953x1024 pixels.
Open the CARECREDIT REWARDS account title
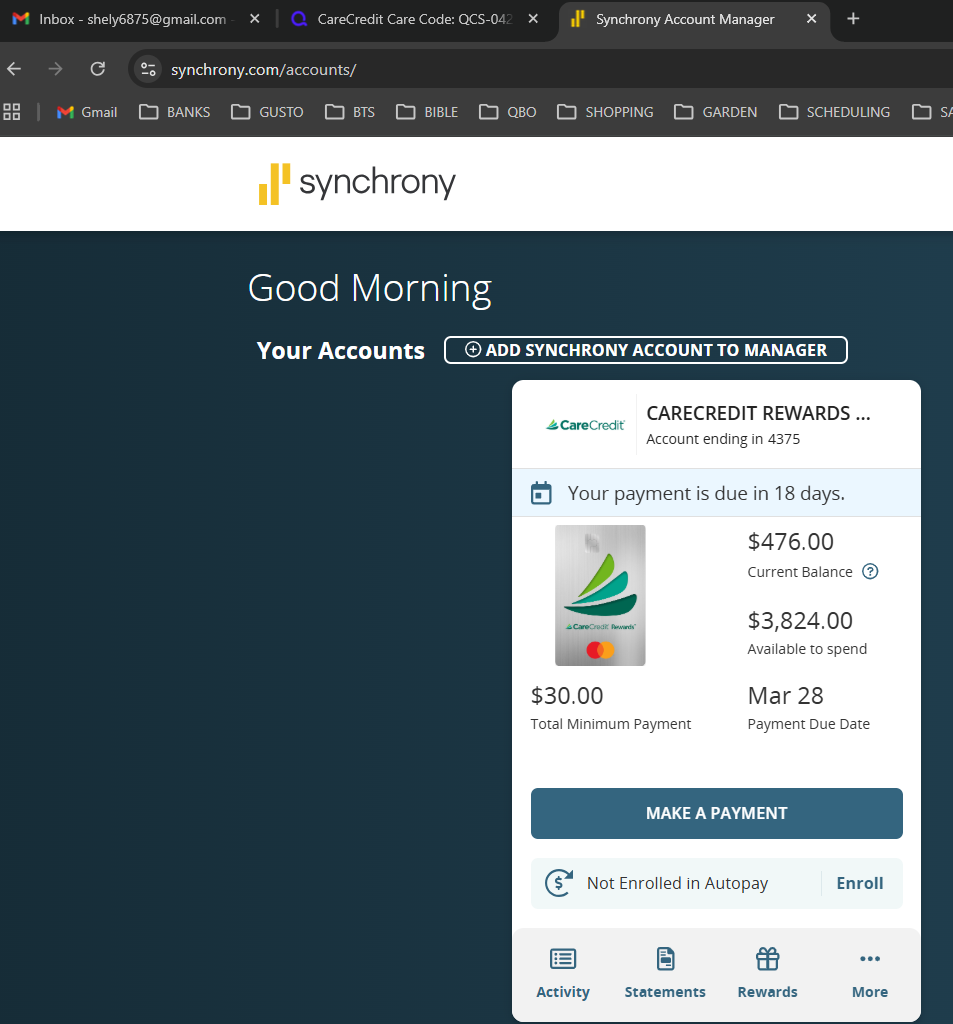[758, 413]
